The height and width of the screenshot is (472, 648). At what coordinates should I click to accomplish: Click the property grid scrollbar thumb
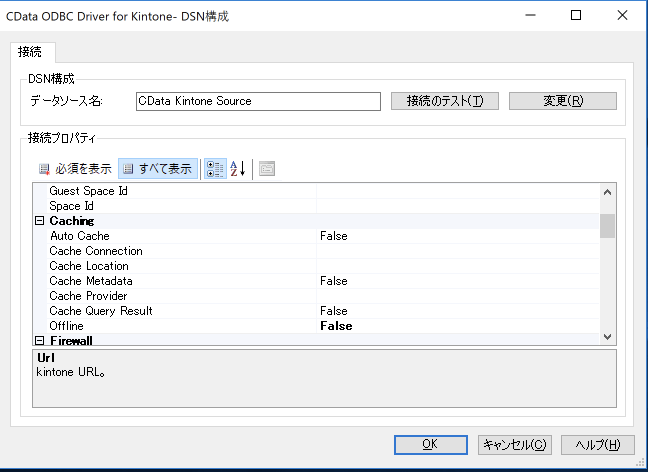(607, 226)
